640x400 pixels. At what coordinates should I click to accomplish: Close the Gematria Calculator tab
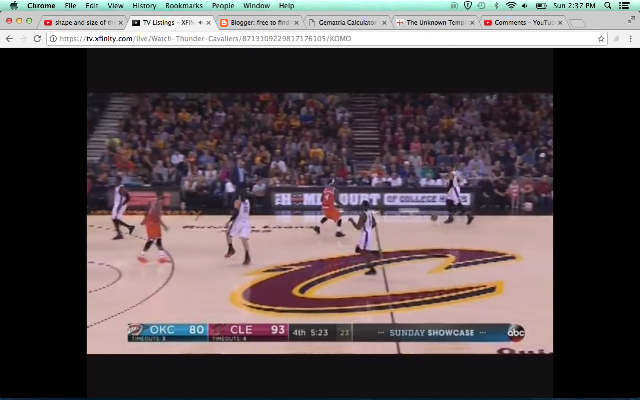click(384, 23)
